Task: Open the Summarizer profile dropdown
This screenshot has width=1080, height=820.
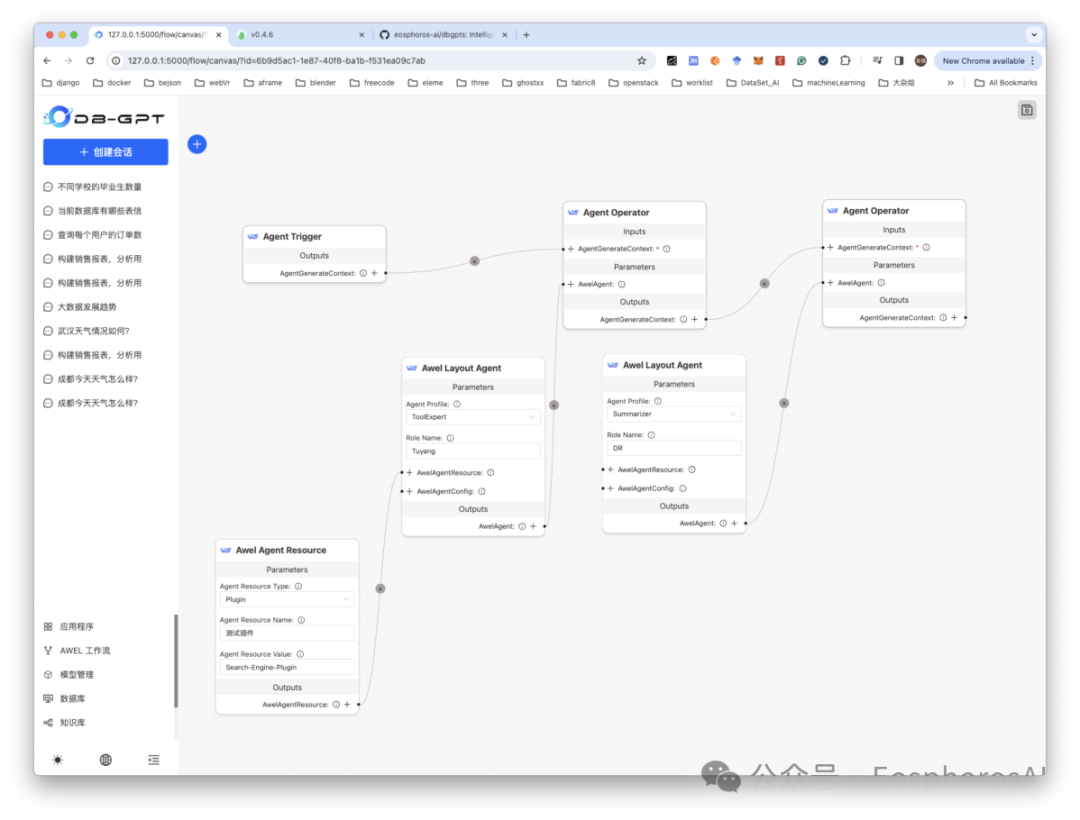Action: pyautogui.click(x=672, y=412)
